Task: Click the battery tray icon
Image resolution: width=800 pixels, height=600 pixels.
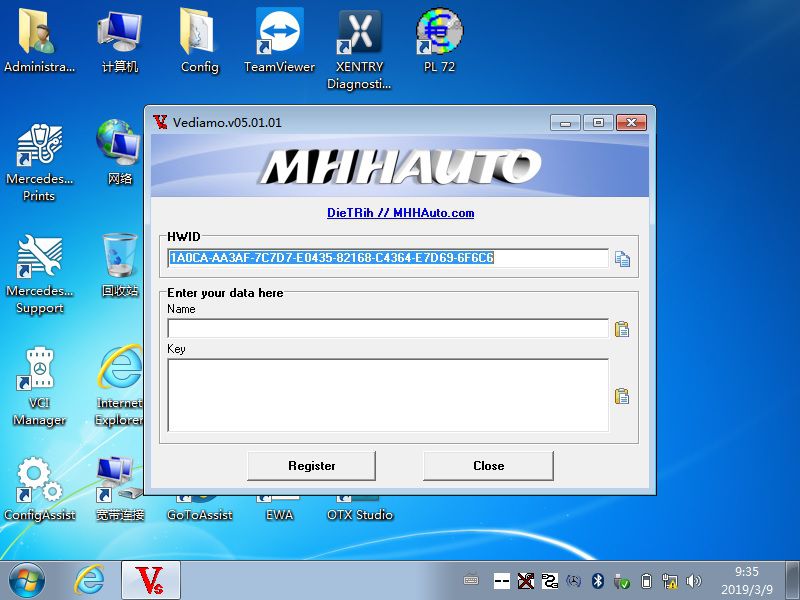Action: (x=646, y=581)
